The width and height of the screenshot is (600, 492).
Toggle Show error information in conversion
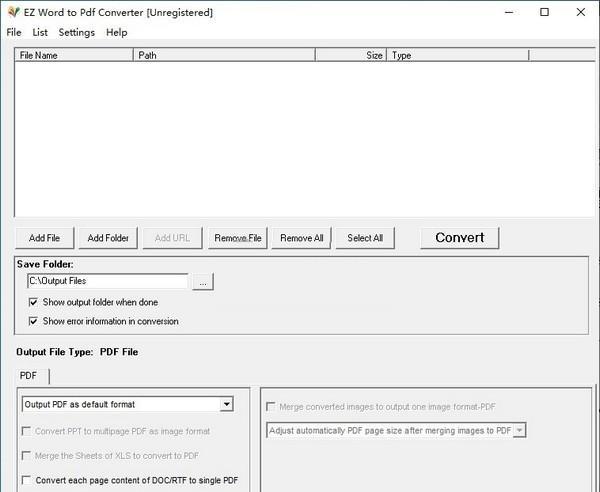[103, 321]
